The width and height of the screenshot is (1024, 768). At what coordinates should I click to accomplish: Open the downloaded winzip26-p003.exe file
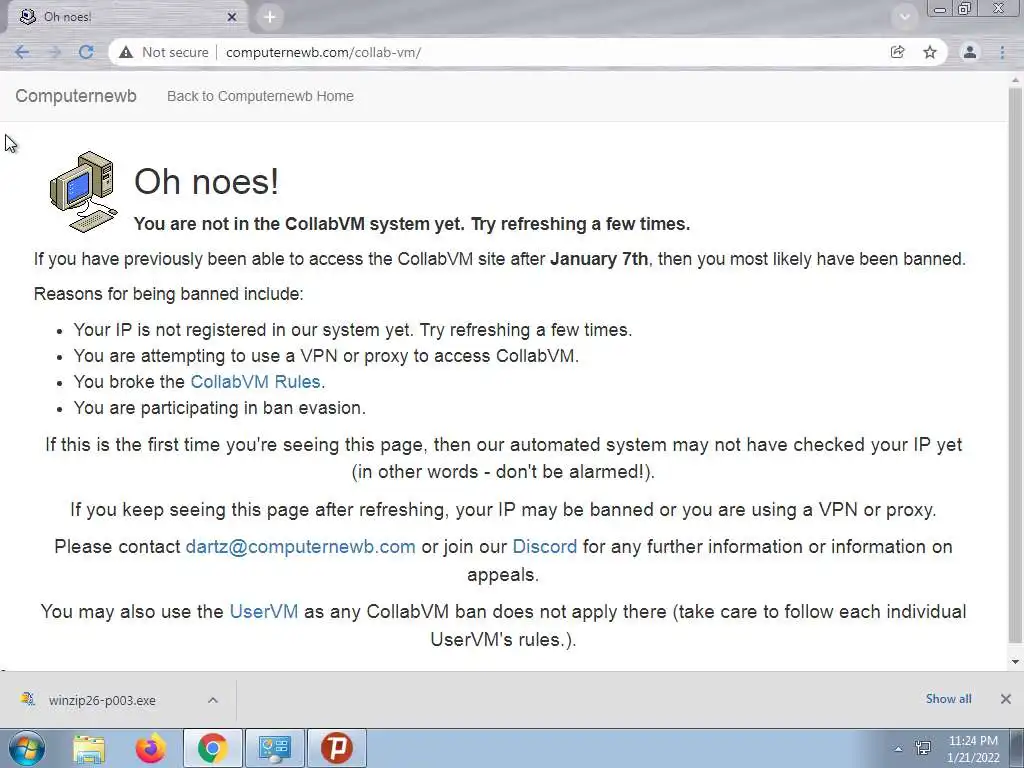click(102, 700)
